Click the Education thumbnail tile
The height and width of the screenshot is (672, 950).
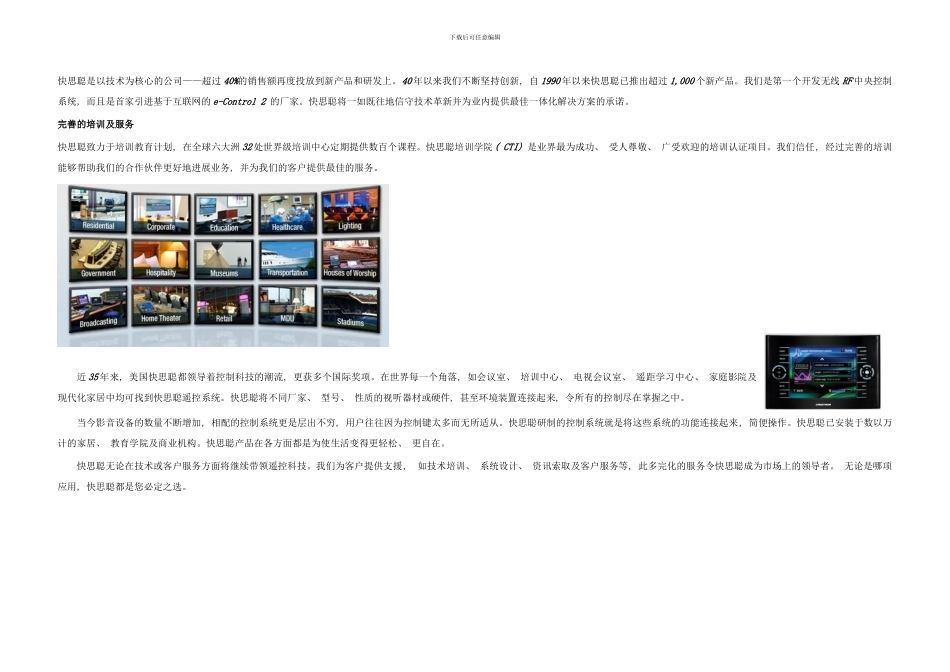tap(224, 214)
